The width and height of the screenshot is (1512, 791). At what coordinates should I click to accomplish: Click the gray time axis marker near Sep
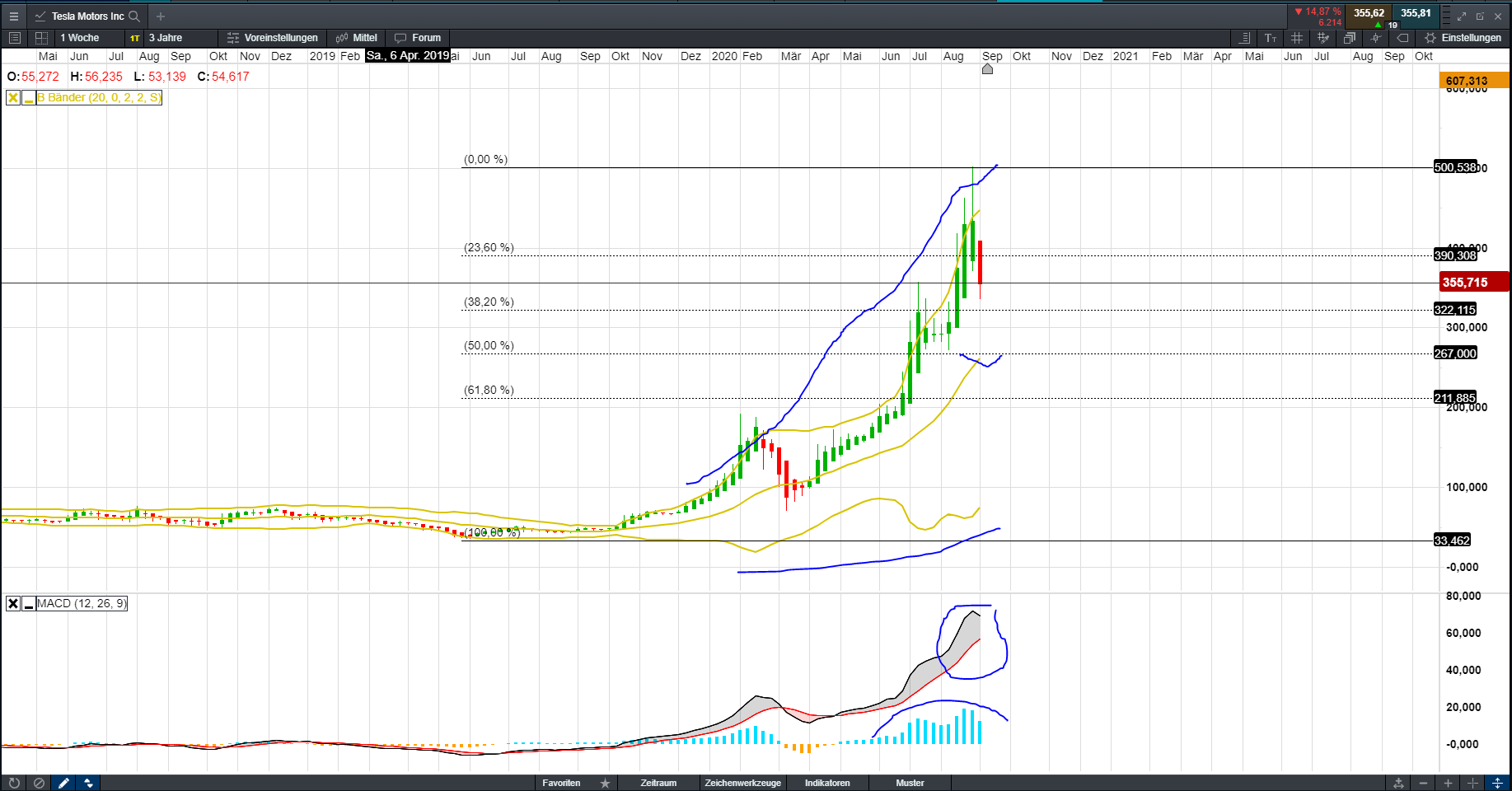point(987,69)
